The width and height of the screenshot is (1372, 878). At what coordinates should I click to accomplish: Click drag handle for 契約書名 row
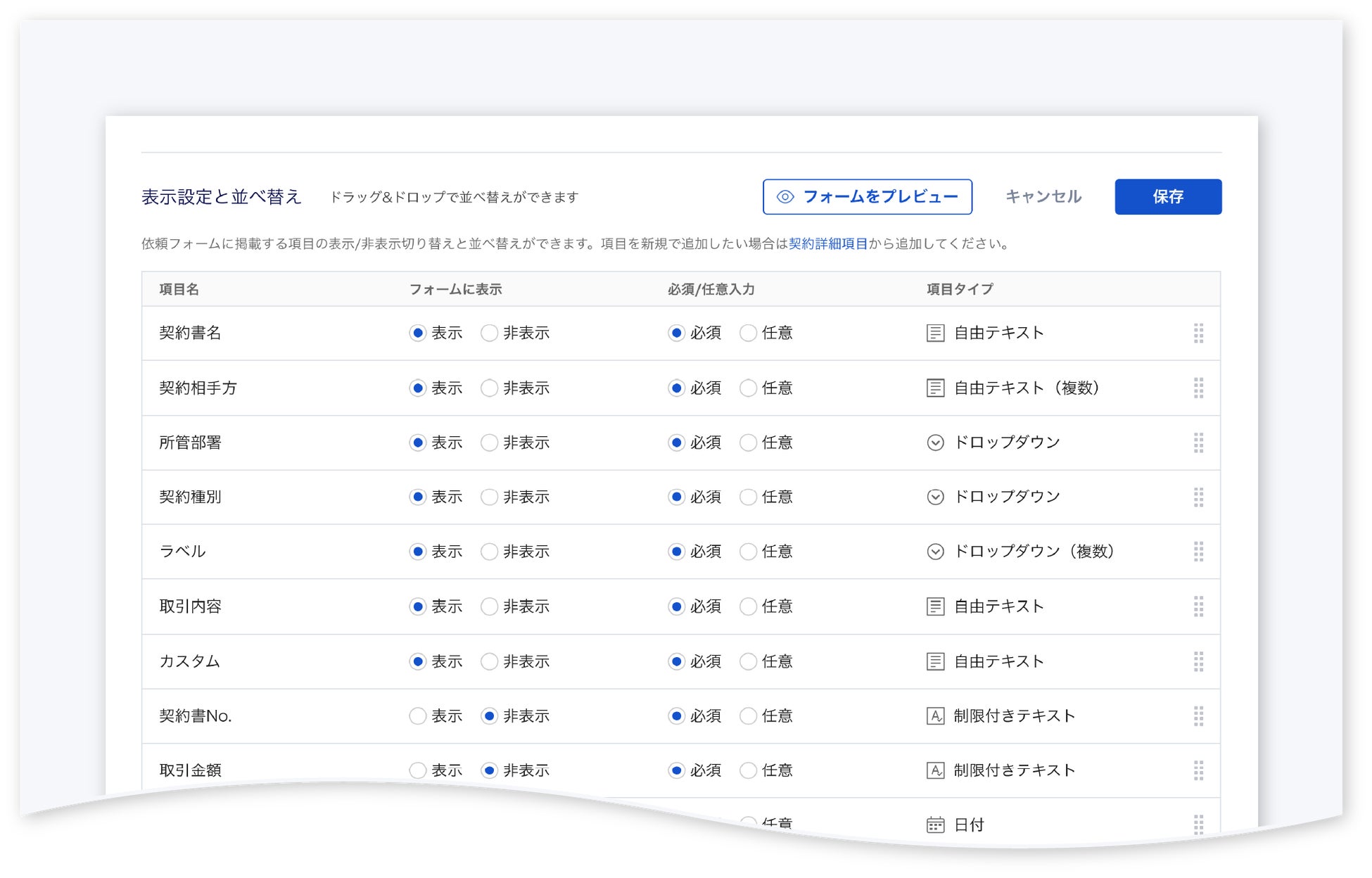point(1198,333)
